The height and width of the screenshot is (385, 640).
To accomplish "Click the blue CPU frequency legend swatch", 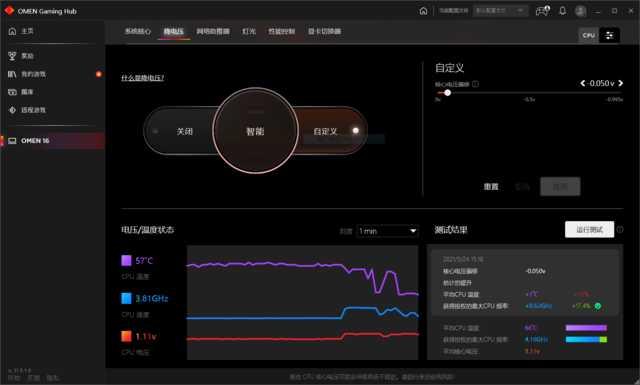I will coord(126,298).
